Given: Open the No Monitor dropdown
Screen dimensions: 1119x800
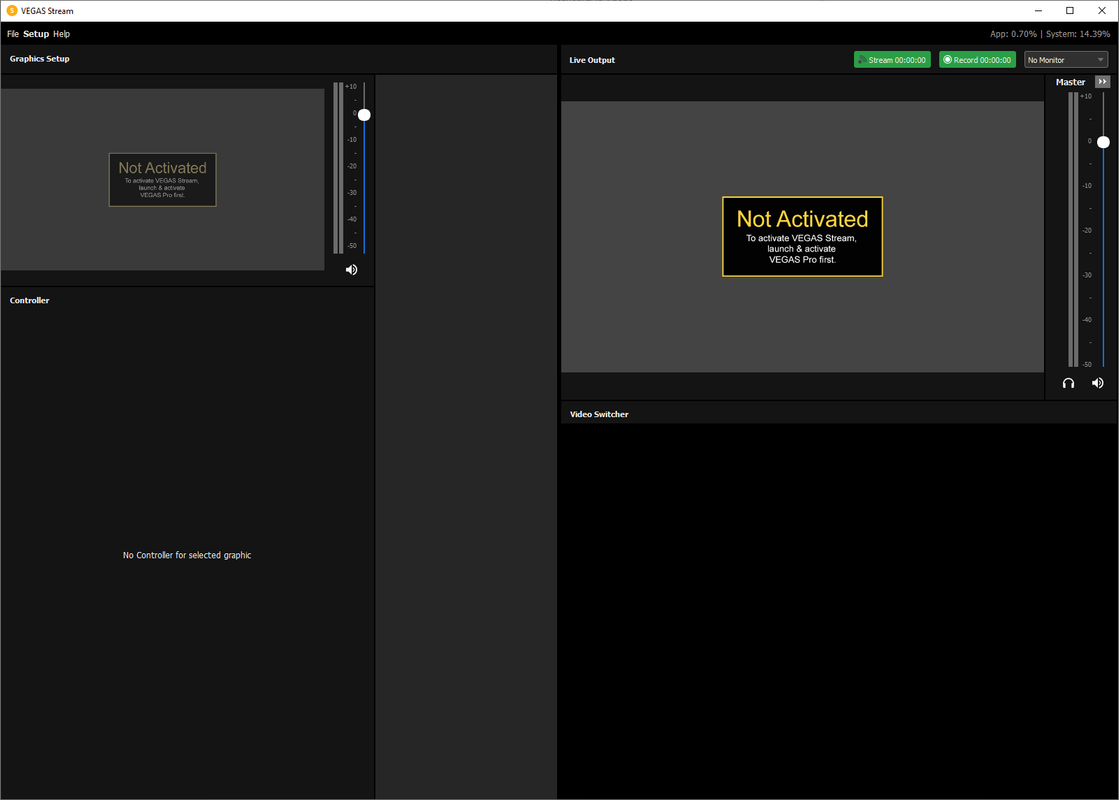Looking at the screenshot, I should tap(1065, 60).
